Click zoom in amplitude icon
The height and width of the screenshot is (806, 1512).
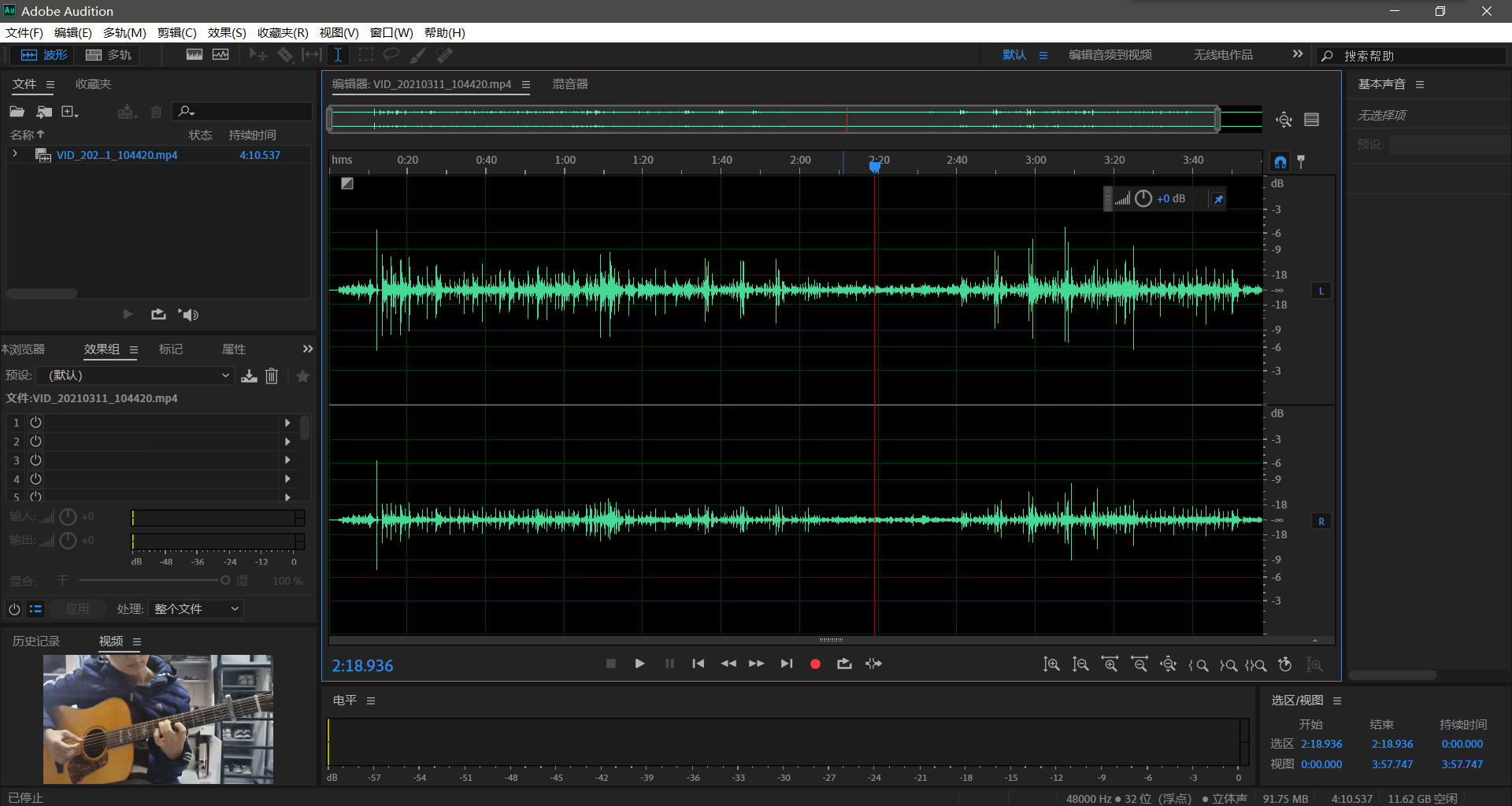point(1051,665)
